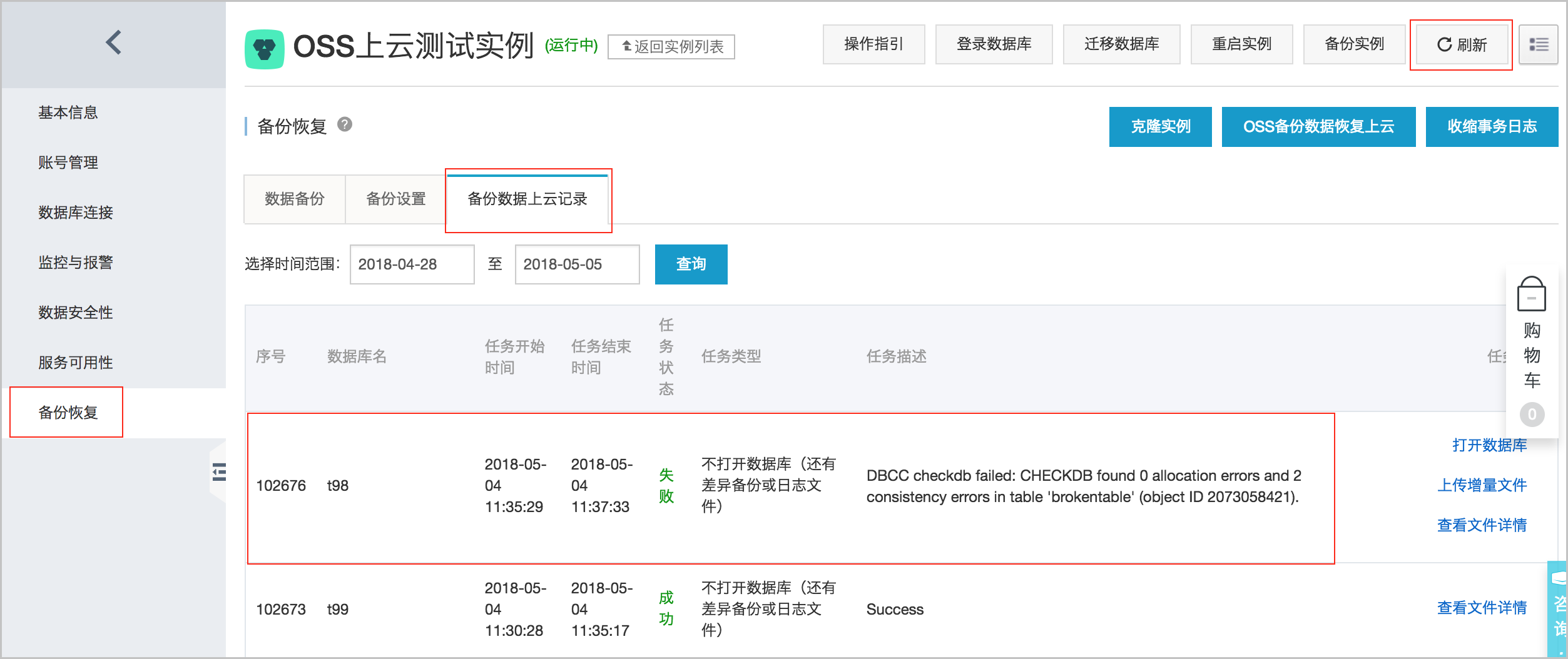Click 查看文件详情 link for t99
This screenshot has height=659, width=1568.
1482,608
